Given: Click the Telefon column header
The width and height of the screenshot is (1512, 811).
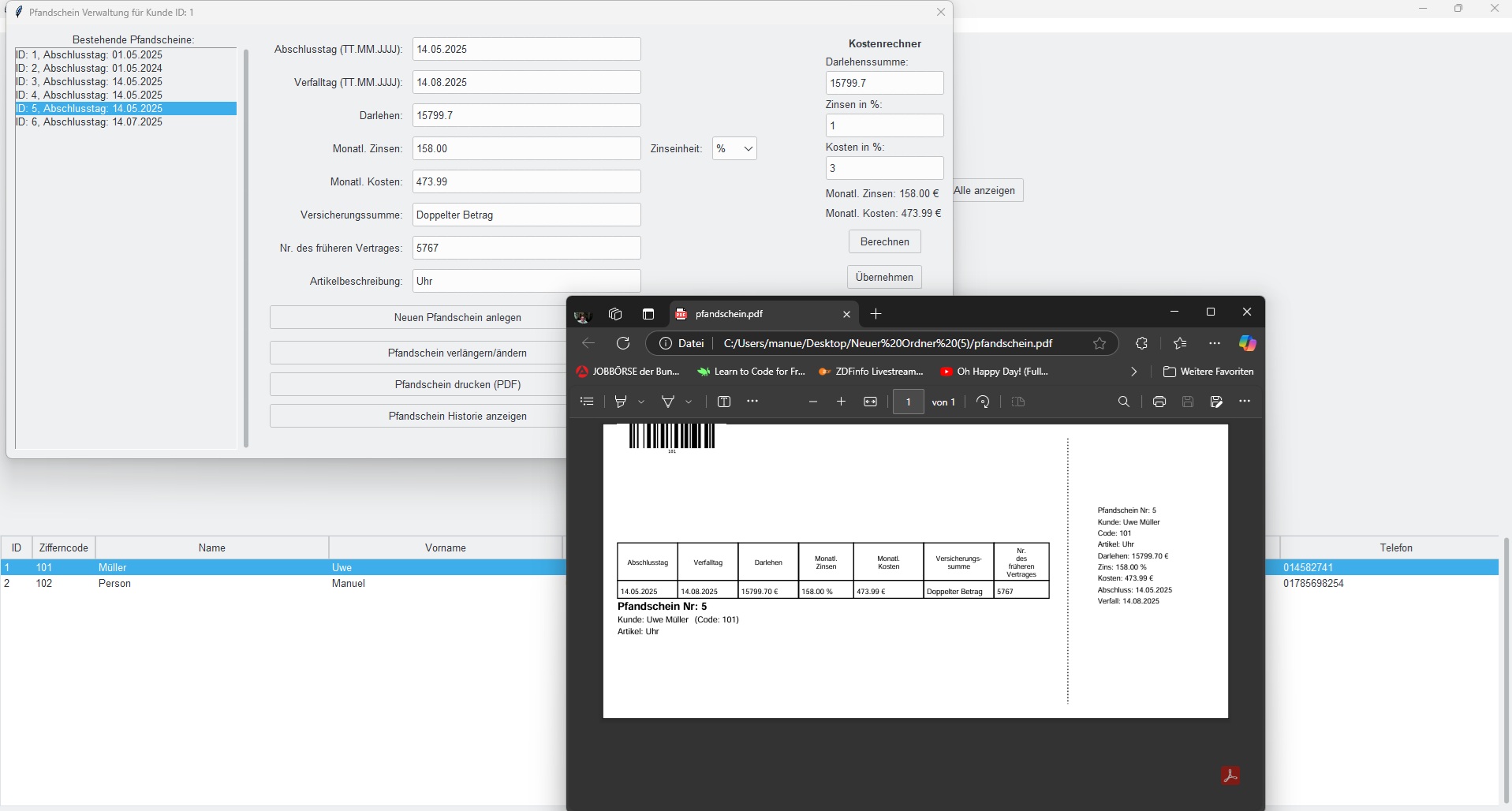Looking at the screenshot, I should point(1395,548).
